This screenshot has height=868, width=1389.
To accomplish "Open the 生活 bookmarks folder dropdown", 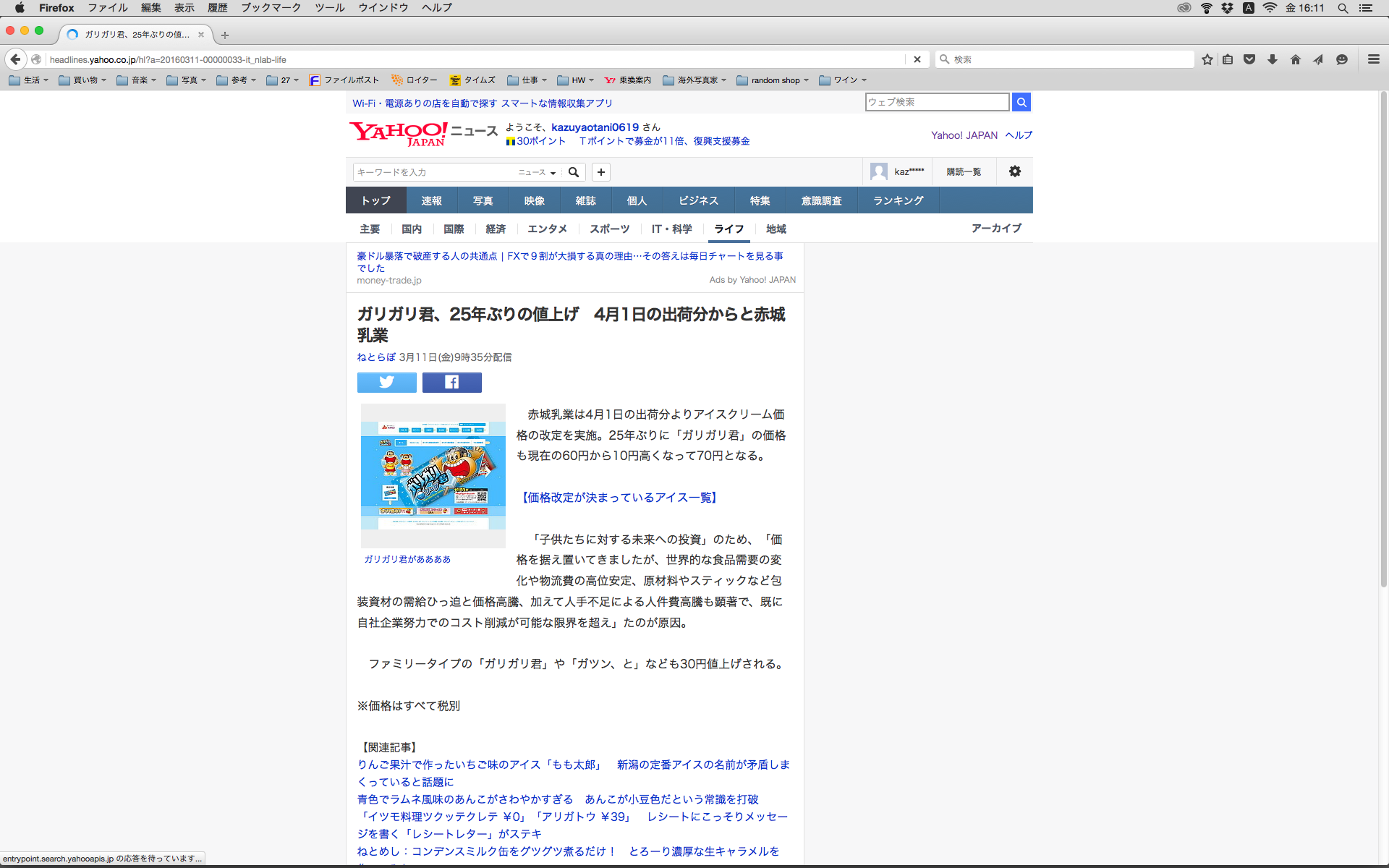I will click(x=29, y=80).
